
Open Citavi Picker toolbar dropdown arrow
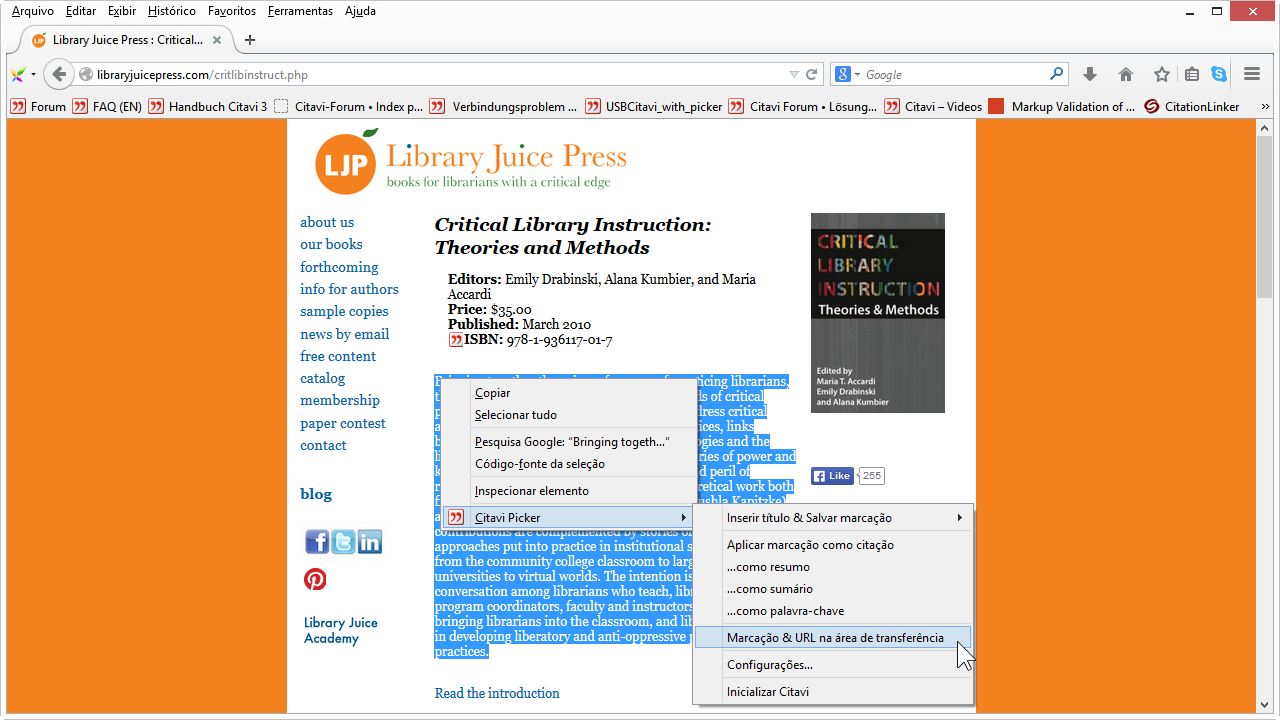coord(33,75)
